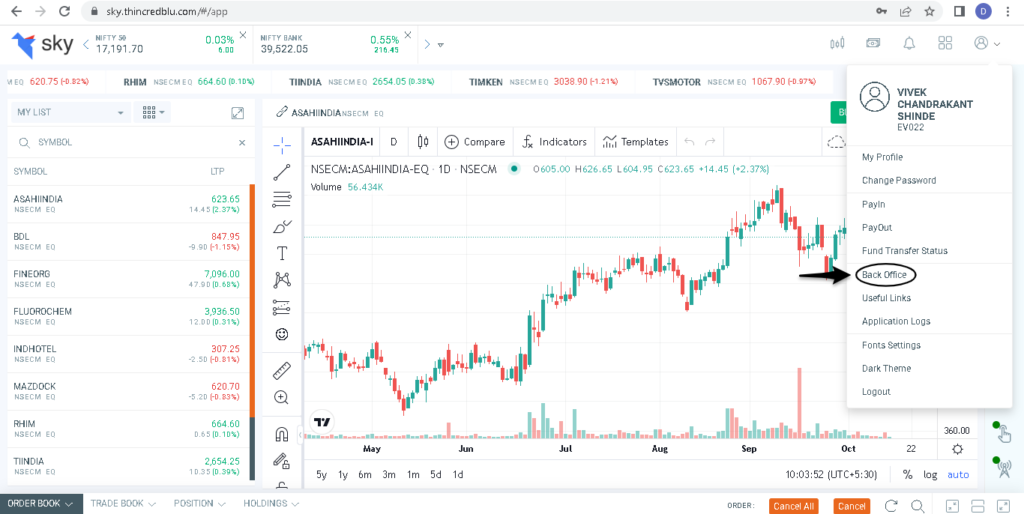The width and height of the screenshot is (1024, 514).
Task: Select ASAHIINDIA row in watchlist
Action: pyautogui.click(x=127, y=204)
